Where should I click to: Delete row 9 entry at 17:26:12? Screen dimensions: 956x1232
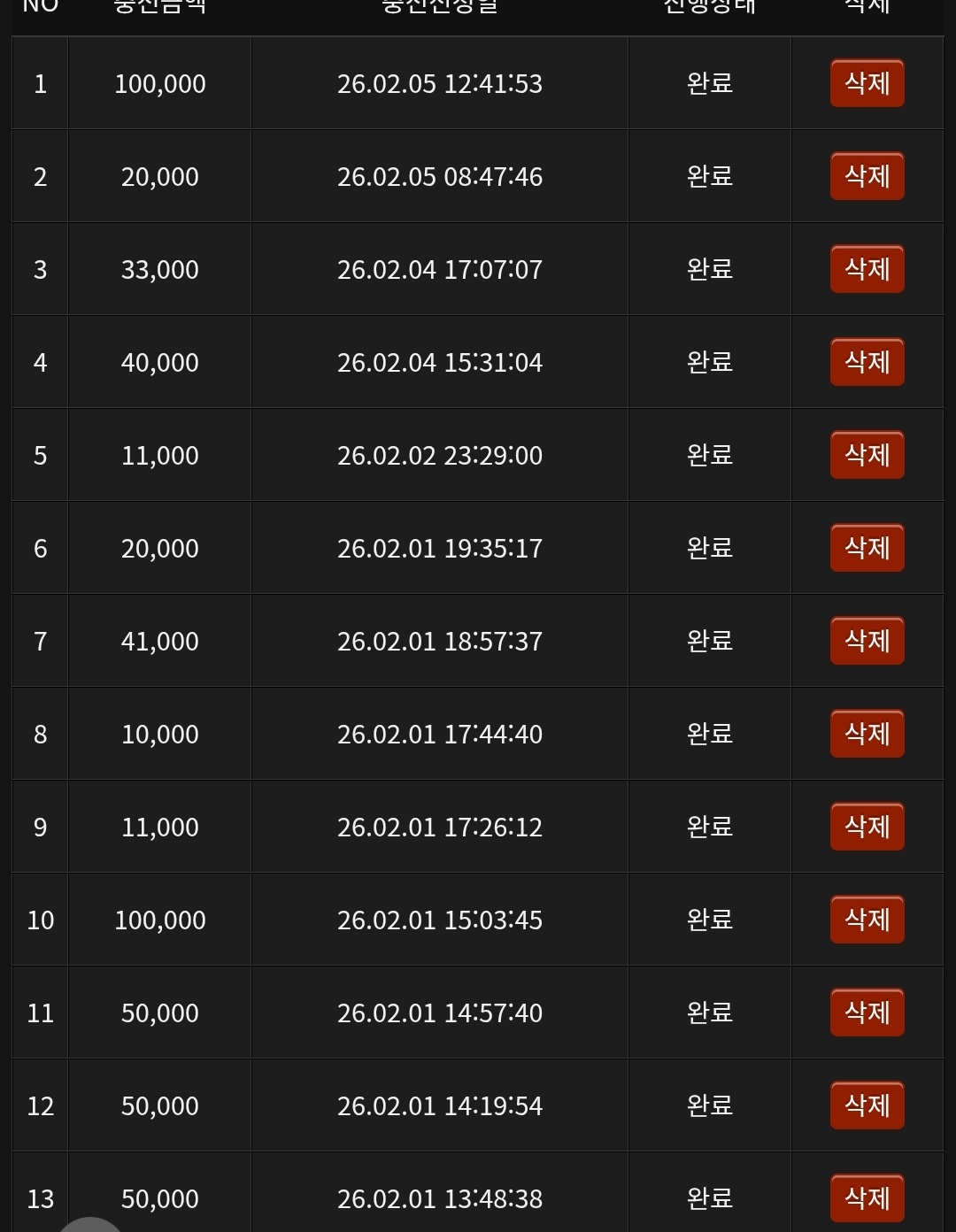click(867, 827)
